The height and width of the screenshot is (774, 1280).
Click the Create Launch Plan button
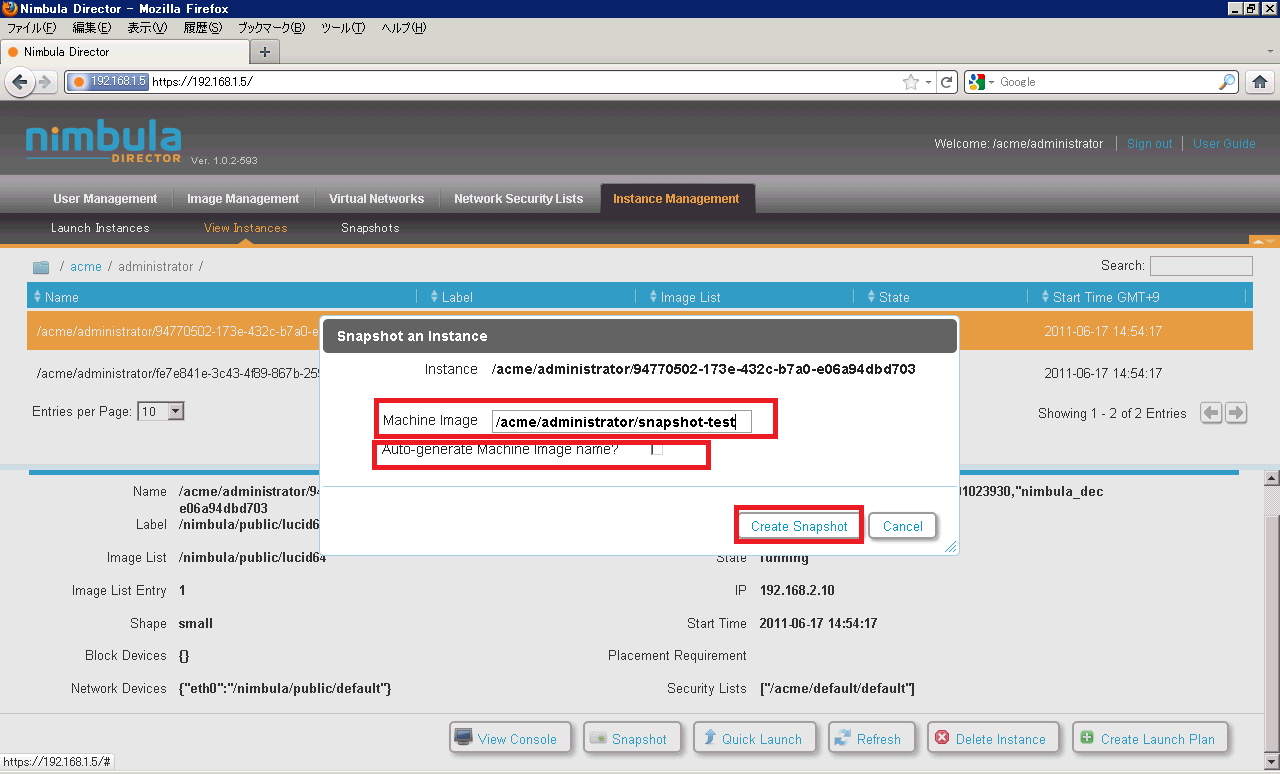coord(1150,739)
